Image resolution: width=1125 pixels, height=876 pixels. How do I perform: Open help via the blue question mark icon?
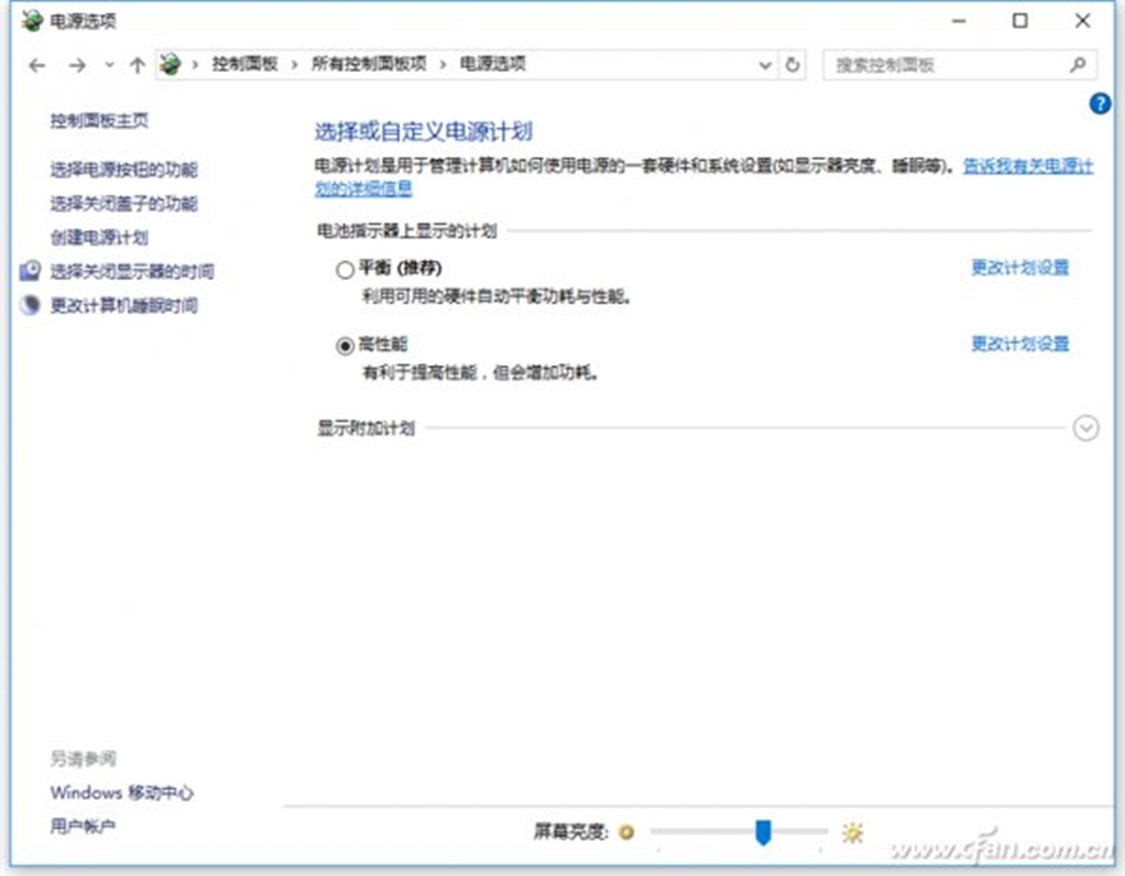pyautogui.click(x=1099, y=103)
